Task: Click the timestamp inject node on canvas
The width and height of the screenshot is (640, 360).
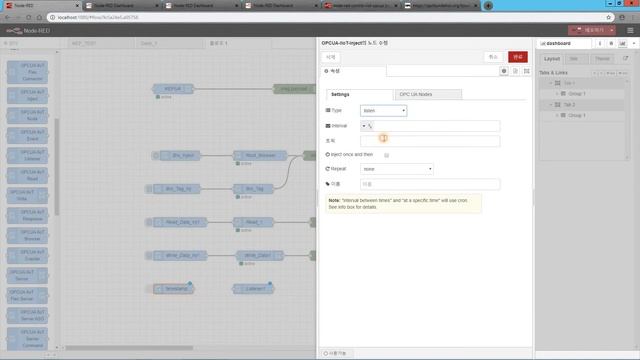Action: click(x=173, y=289)
